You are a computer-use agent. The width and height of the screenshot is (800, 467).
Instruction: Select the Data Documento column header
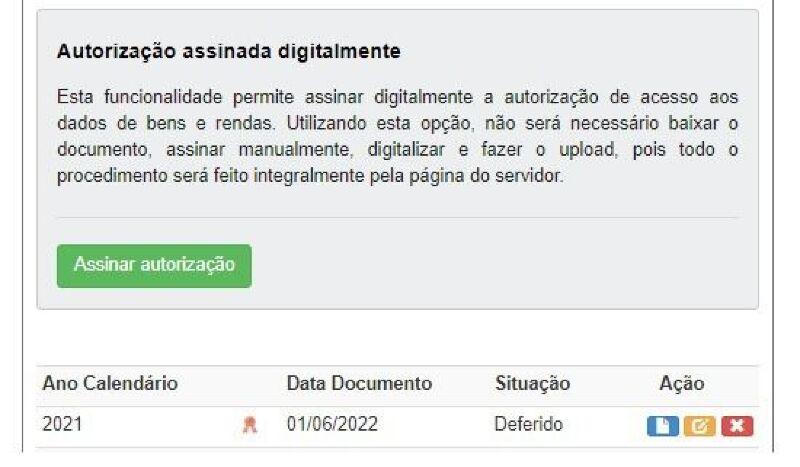point(359,383)
